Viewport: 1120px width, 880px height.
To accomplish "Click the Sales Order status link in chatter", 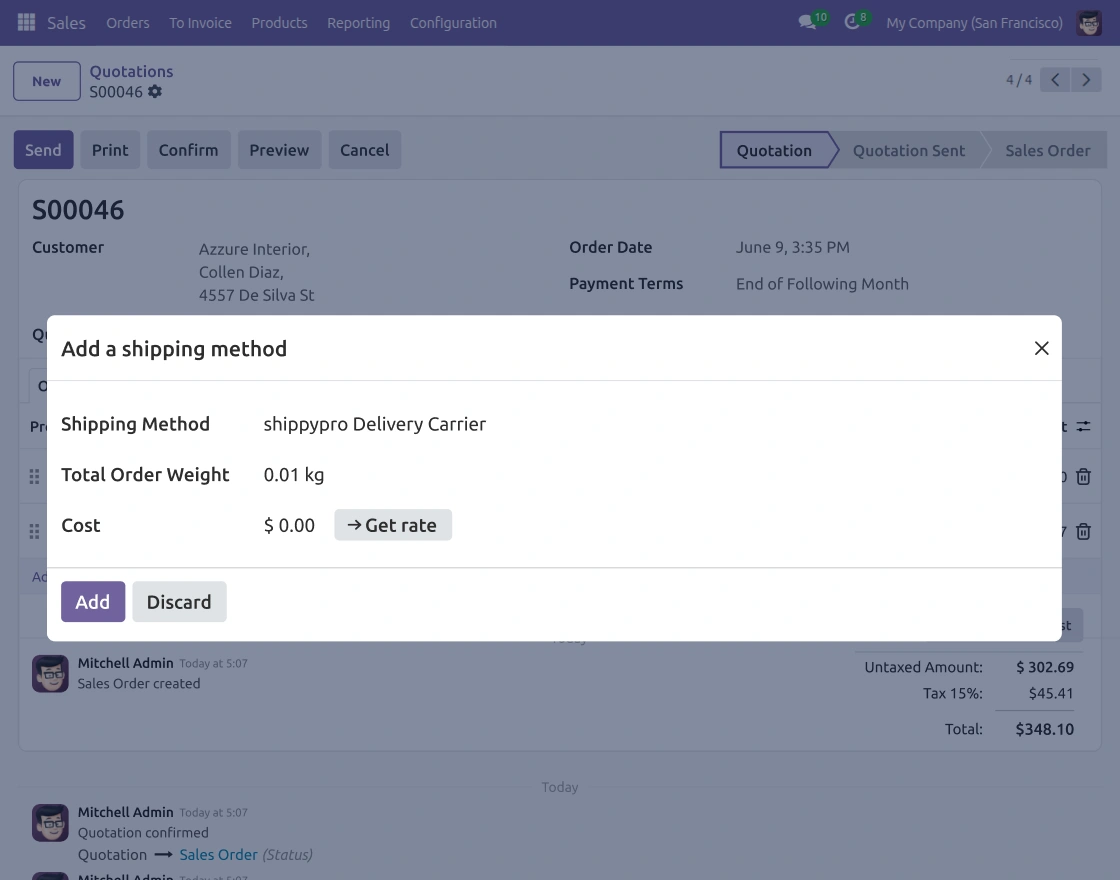I will click(x=219, y=854).
